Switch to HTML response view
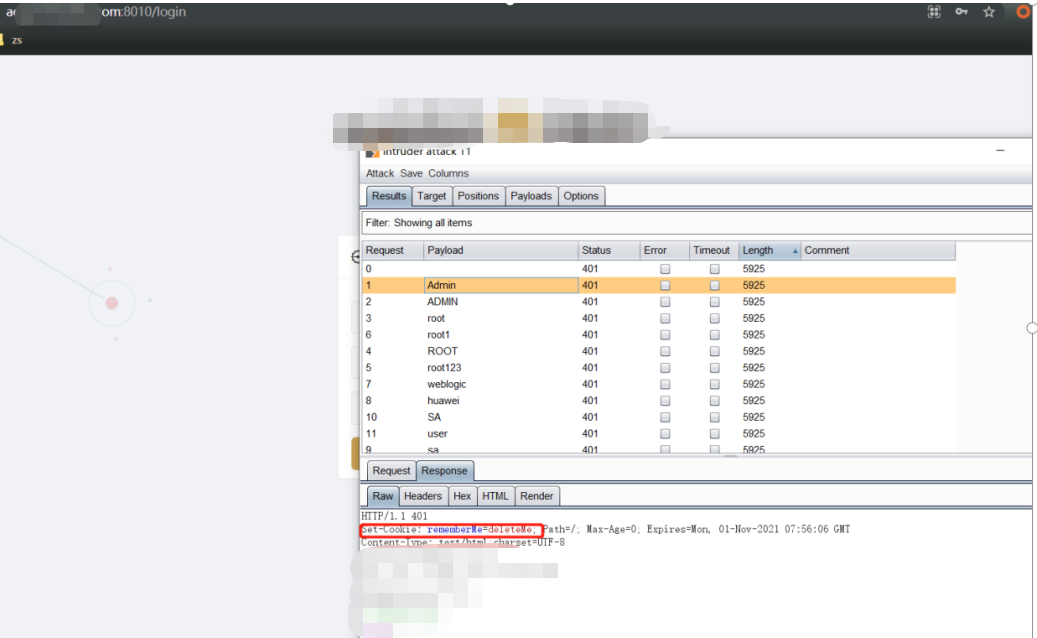The height and width of the screenshot is (638, 1037). pos(495,496)
